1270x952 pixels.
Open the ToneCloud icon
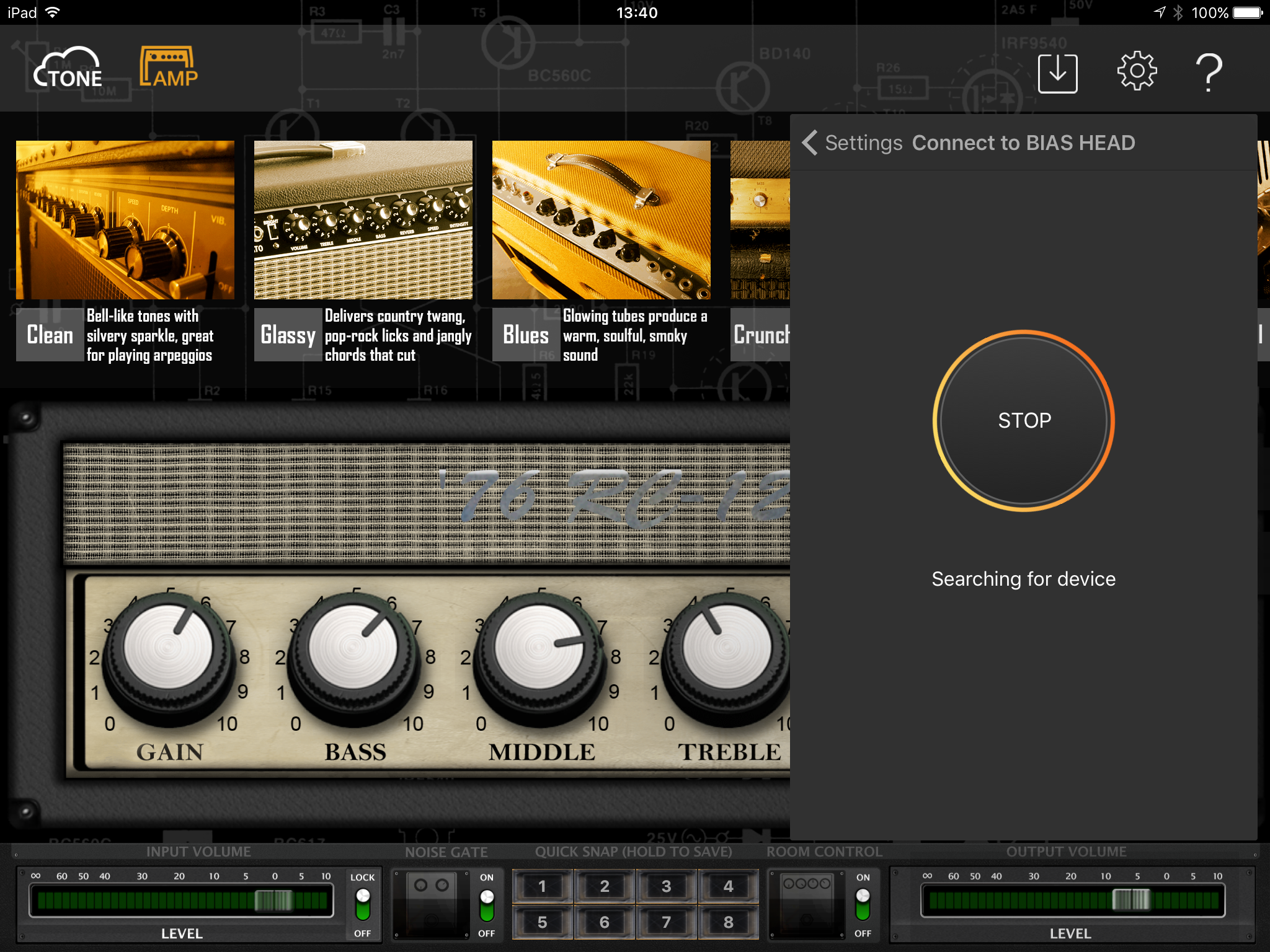(68, 68)
